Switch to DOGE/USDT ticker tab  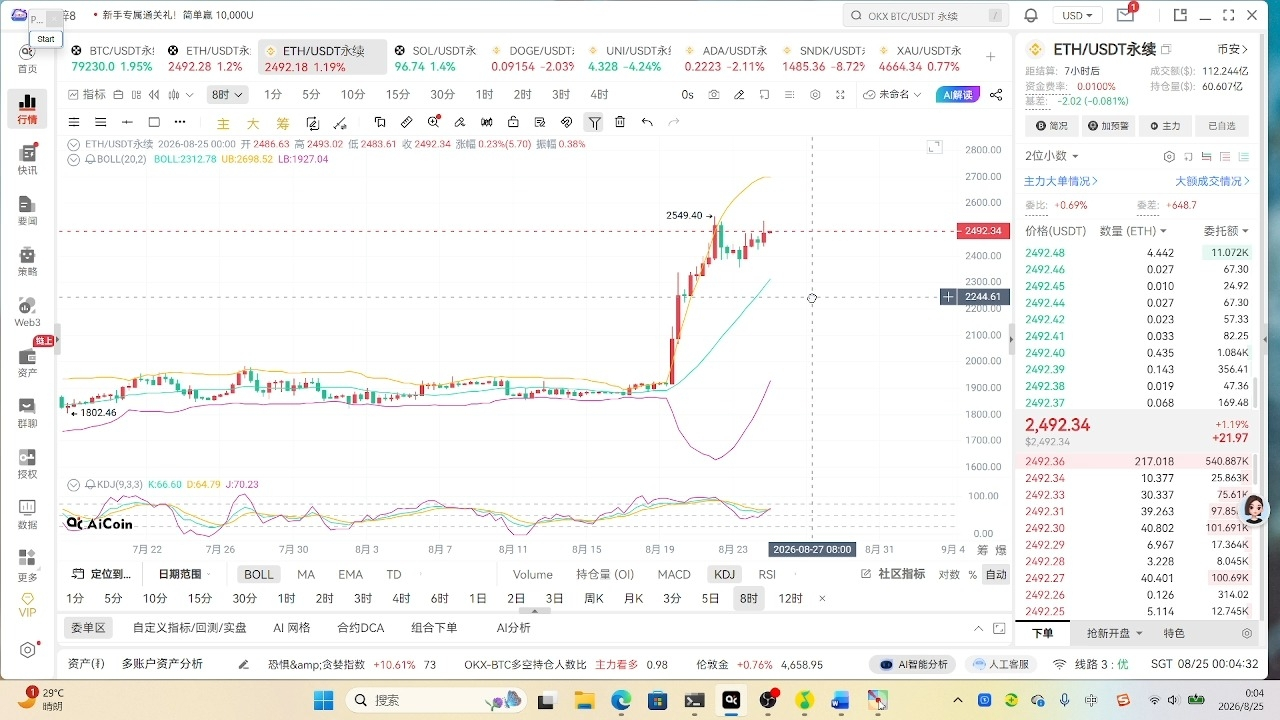pos(532,58)
